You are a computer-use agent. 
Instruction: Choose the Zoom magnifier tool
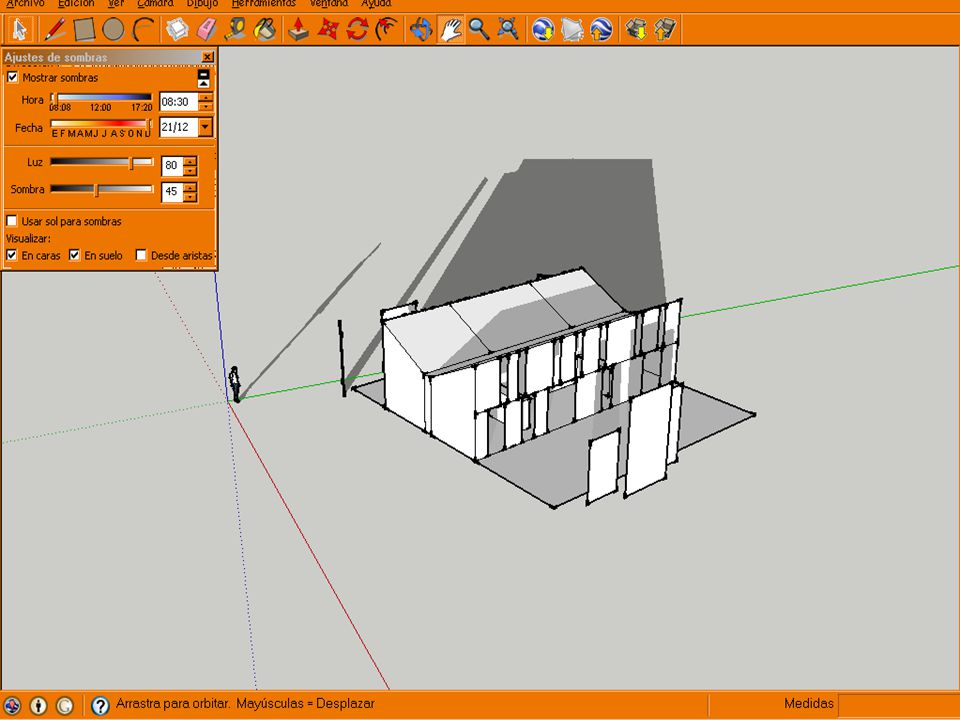tap(479, 29)
